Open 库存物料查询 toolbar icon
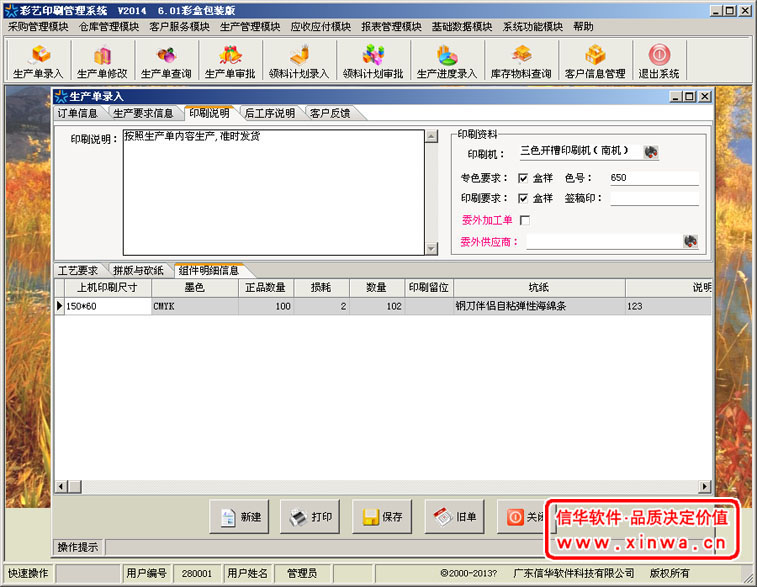The image size is (757, 587). coord(521,60)
